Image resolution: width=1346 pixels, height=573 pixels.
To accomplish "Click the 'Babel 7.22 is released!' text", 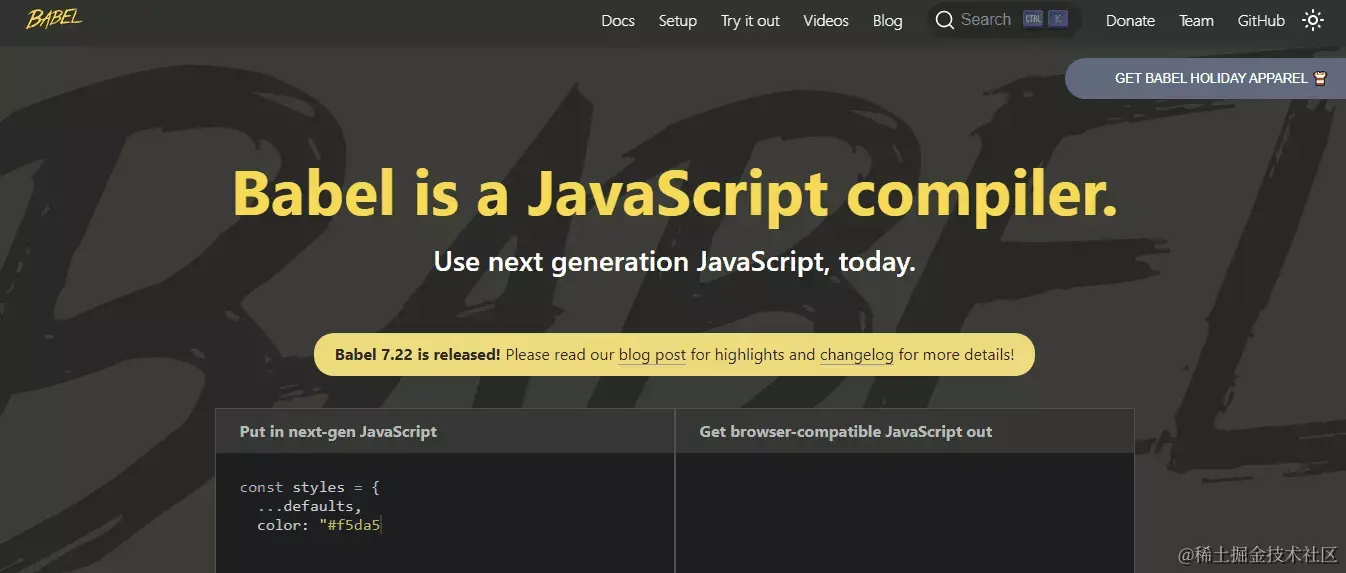I will 418,354.
